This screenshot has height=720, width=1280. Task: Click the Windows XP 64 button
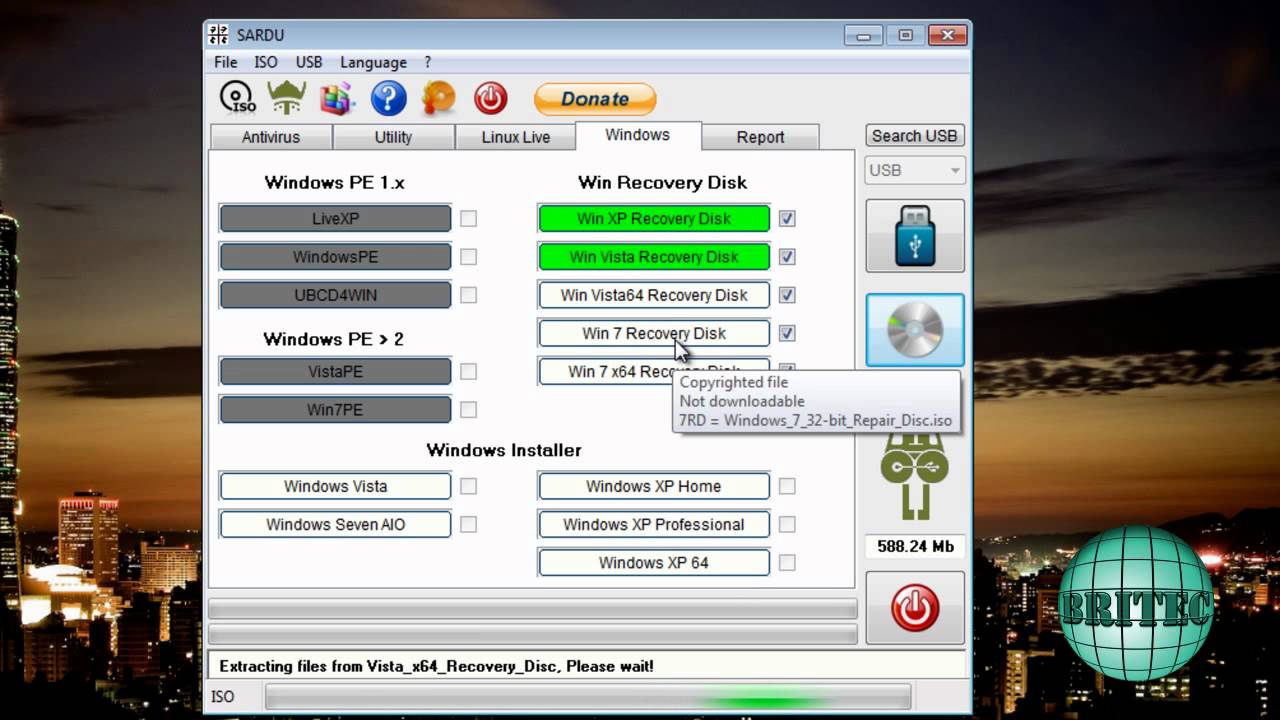tap(654, 562)
